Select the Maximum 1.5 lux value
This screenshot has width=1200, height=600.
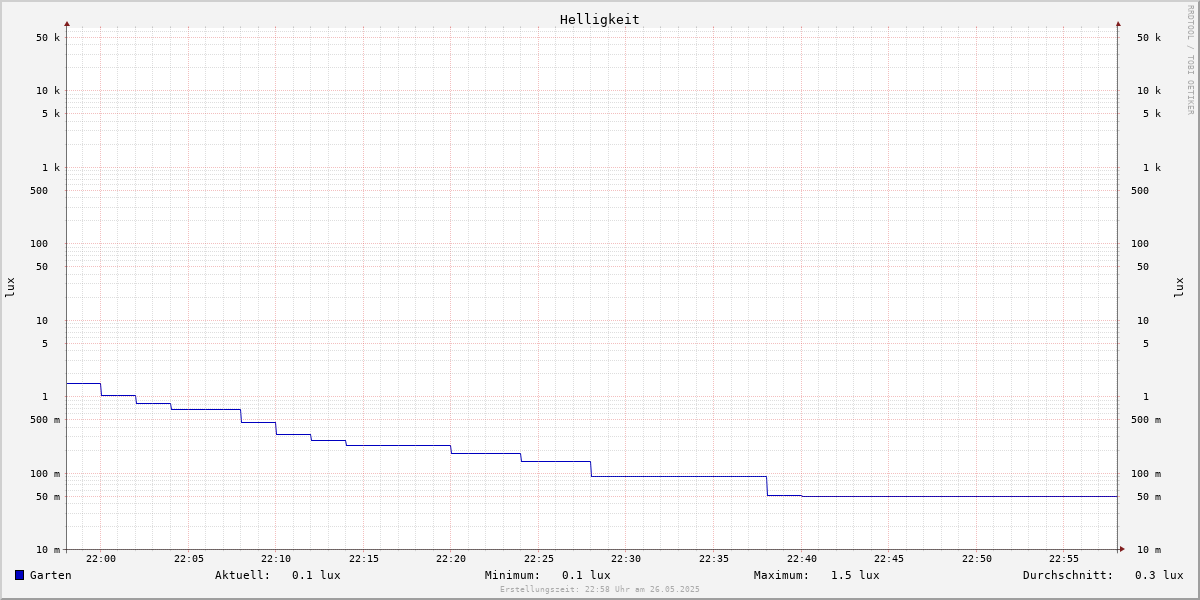pos(855,575)
